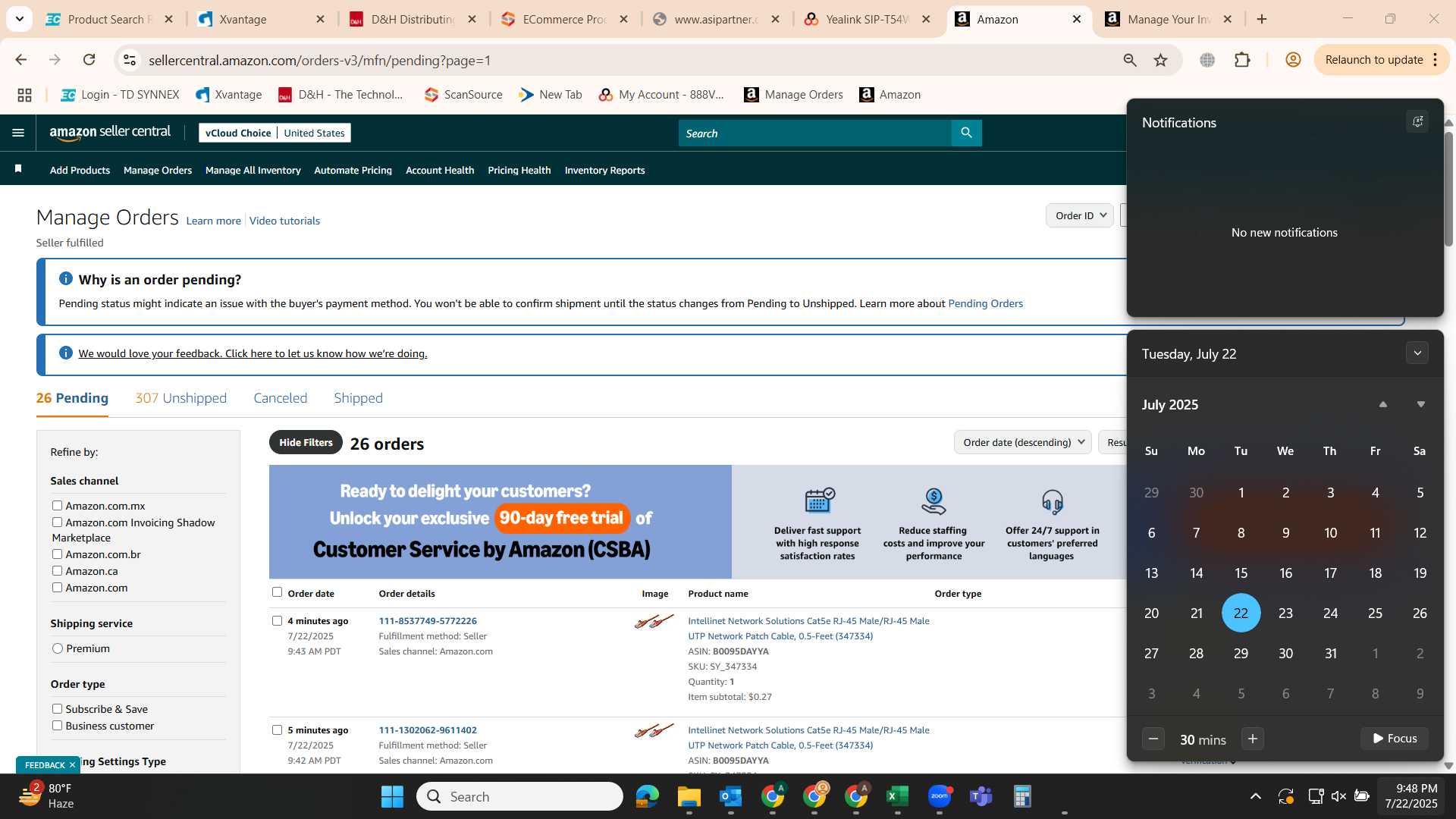The image size is (1456, 819).
Task: Go back to previous page
Action: pos(20,60)
